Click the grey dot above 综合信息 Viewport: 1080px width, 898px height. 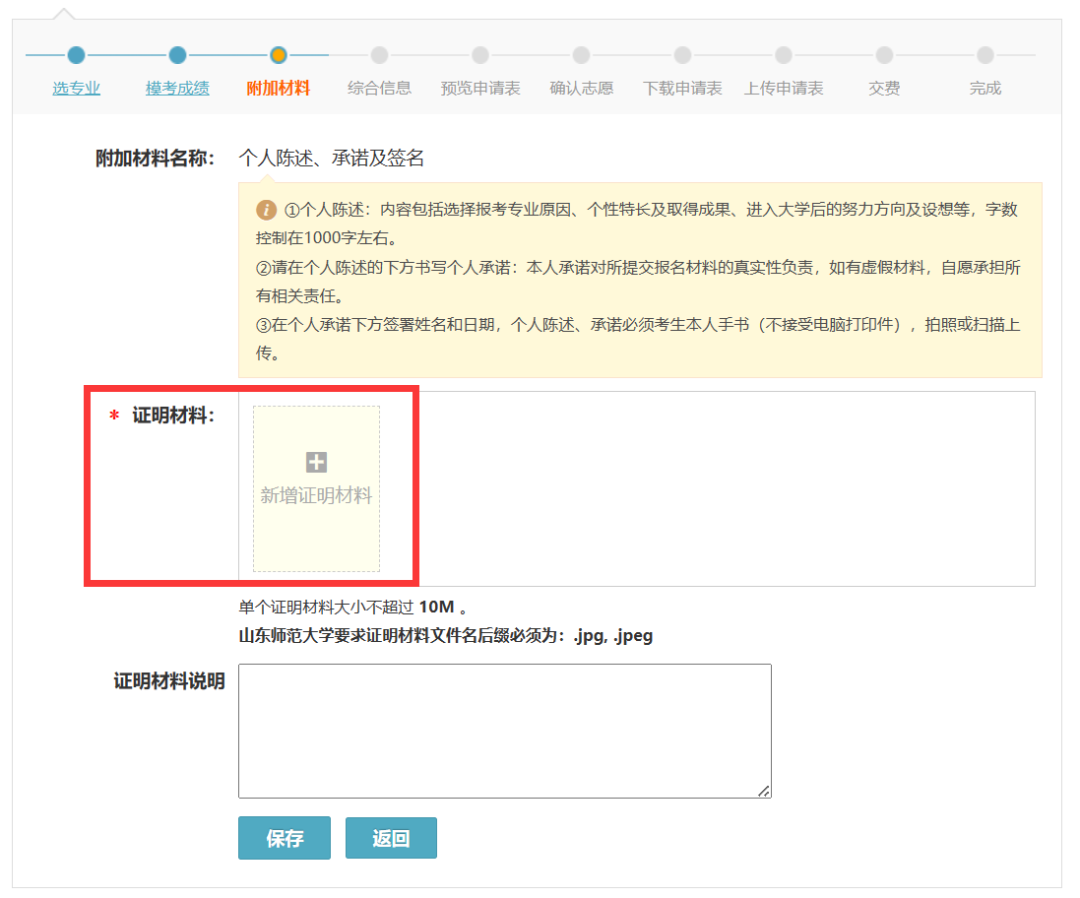tap(379, 55)
